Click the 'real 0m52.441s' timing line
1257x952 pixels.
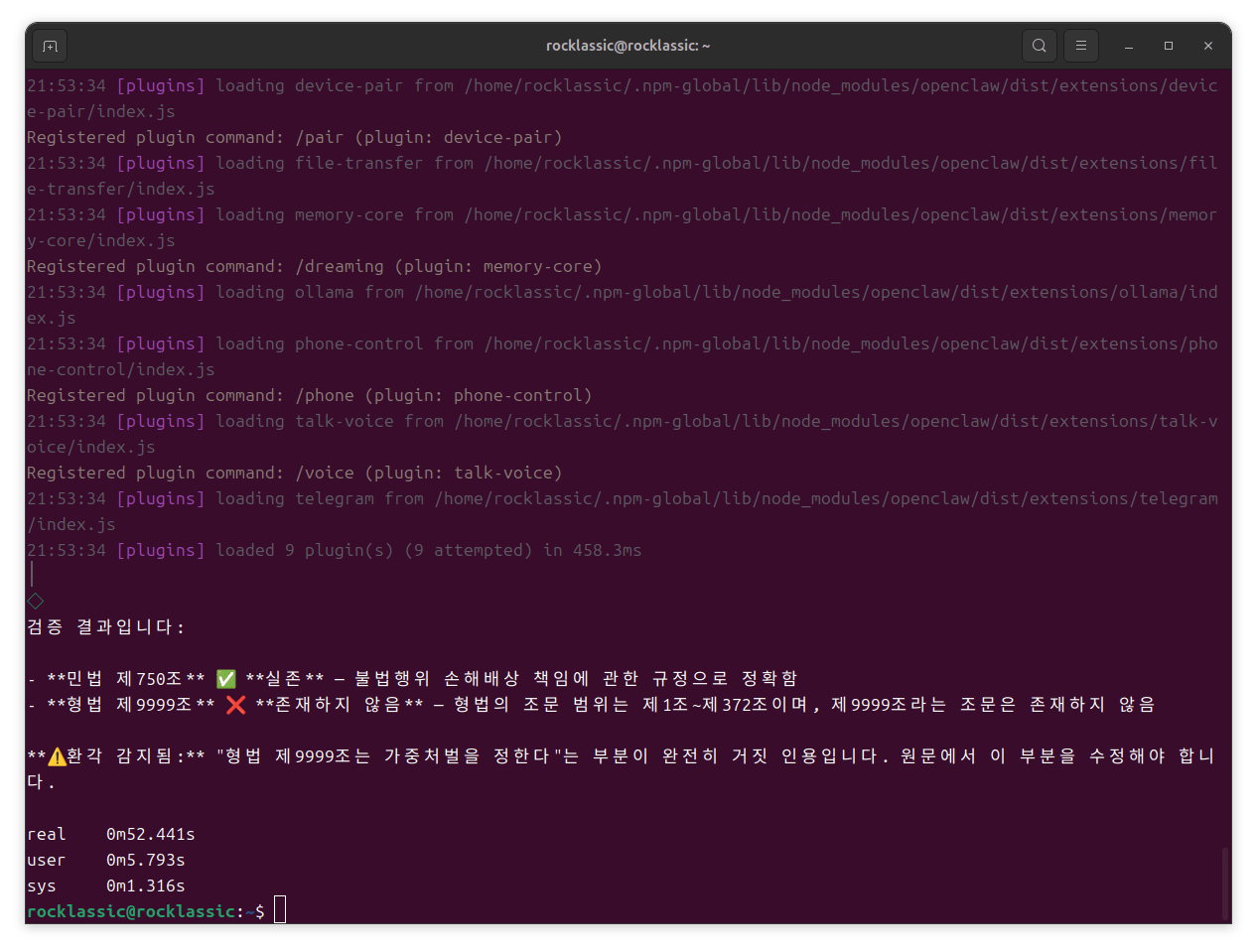(111, 834)
